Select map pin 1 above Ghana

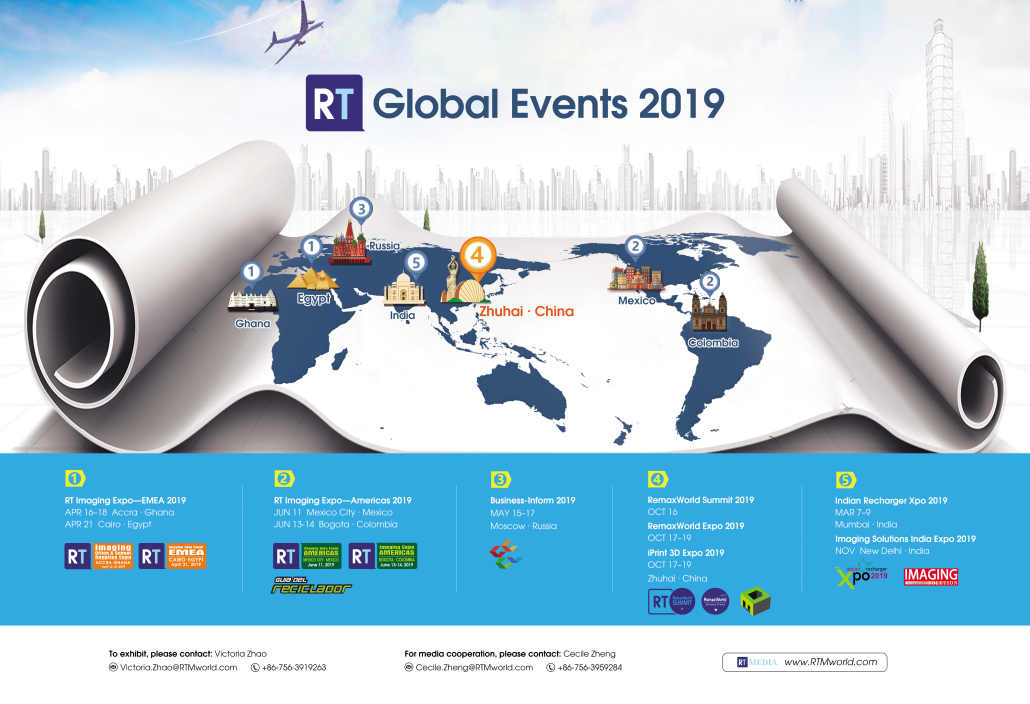[x=251, y=273]
